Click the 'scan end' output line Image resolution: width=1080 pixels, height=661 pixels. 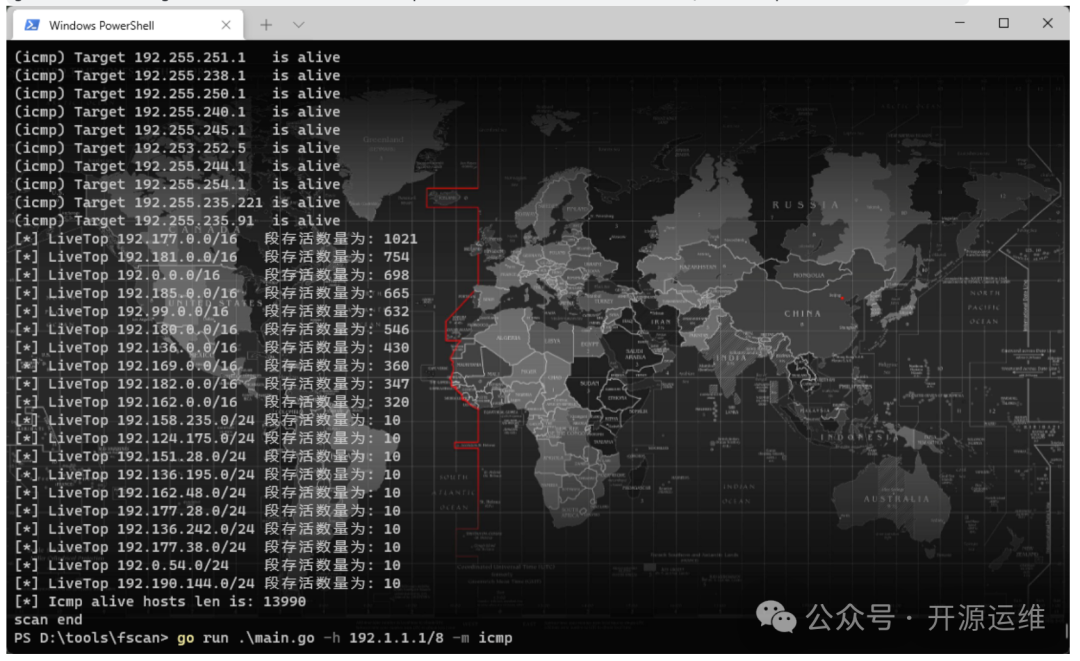coord(48,620)
